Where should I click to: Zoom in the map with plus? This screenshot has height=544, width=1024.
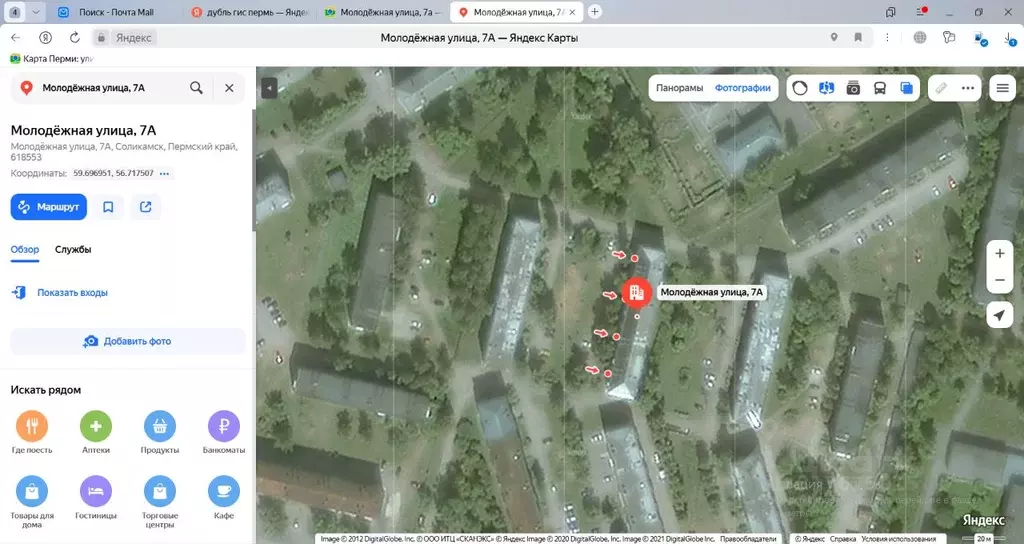pos(999,253)
